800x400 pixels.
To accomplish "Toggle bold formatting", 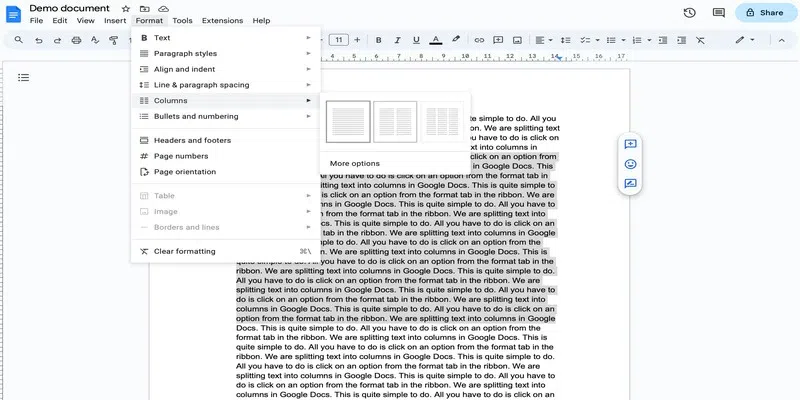I will (x=379, y=40).
